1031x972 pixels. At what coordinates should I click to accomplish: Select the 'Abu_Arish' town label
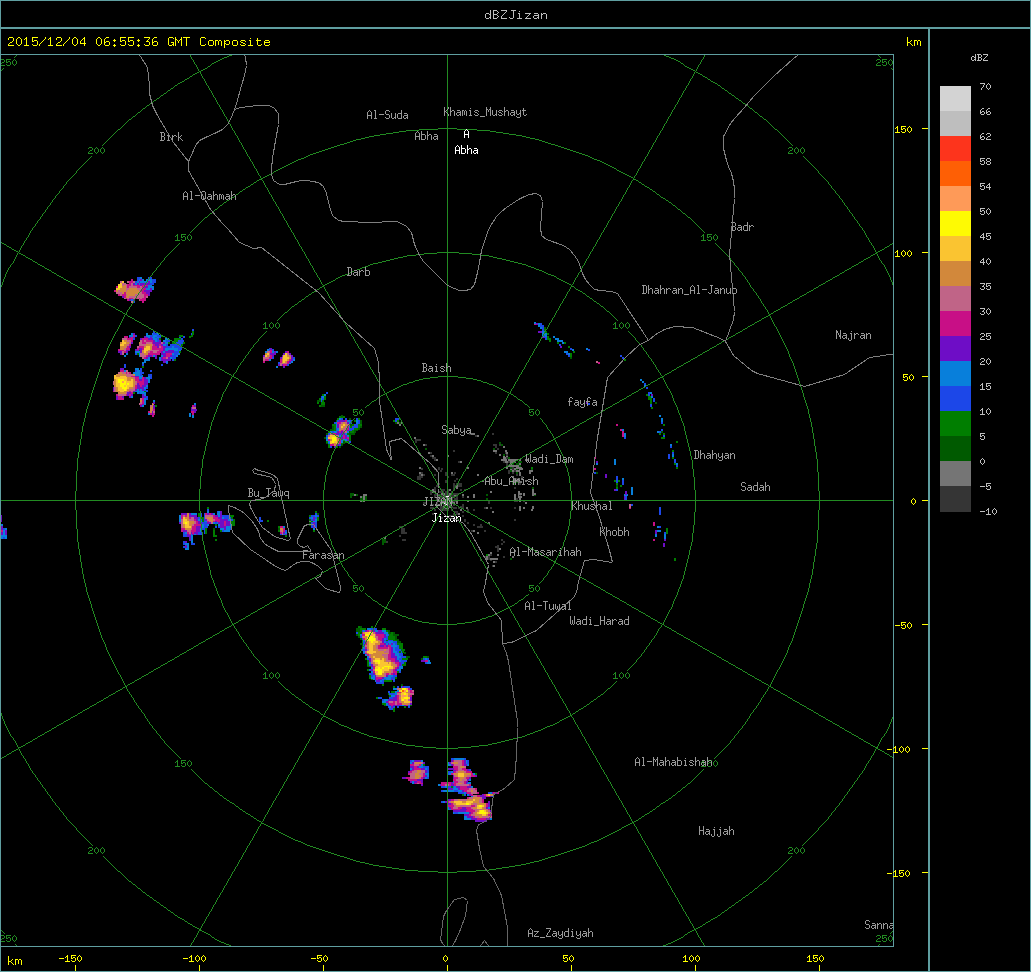coord(512,481)
